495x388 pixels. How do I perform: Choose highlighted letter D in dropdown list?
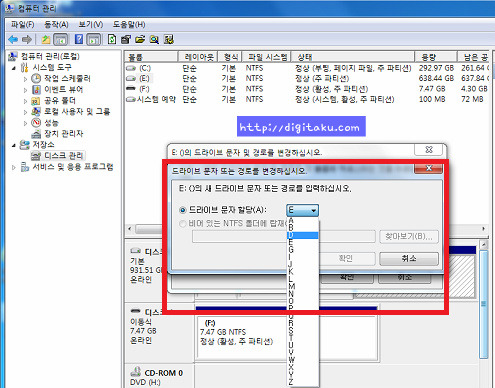(x=303, y=235)
